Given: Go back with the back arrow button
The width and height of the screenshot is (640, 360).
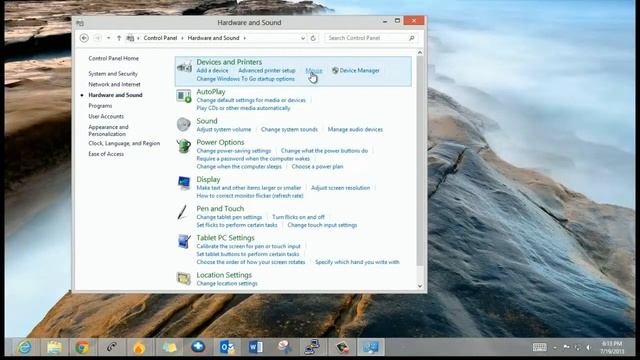Looking at the screenshot, I should pyautogui.click(x=84, y=38).
